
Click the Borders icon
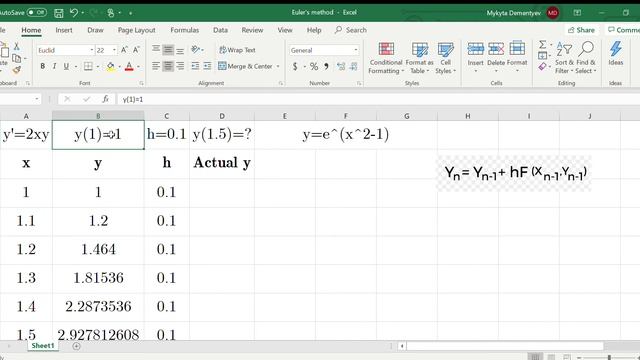click(88, 66)
